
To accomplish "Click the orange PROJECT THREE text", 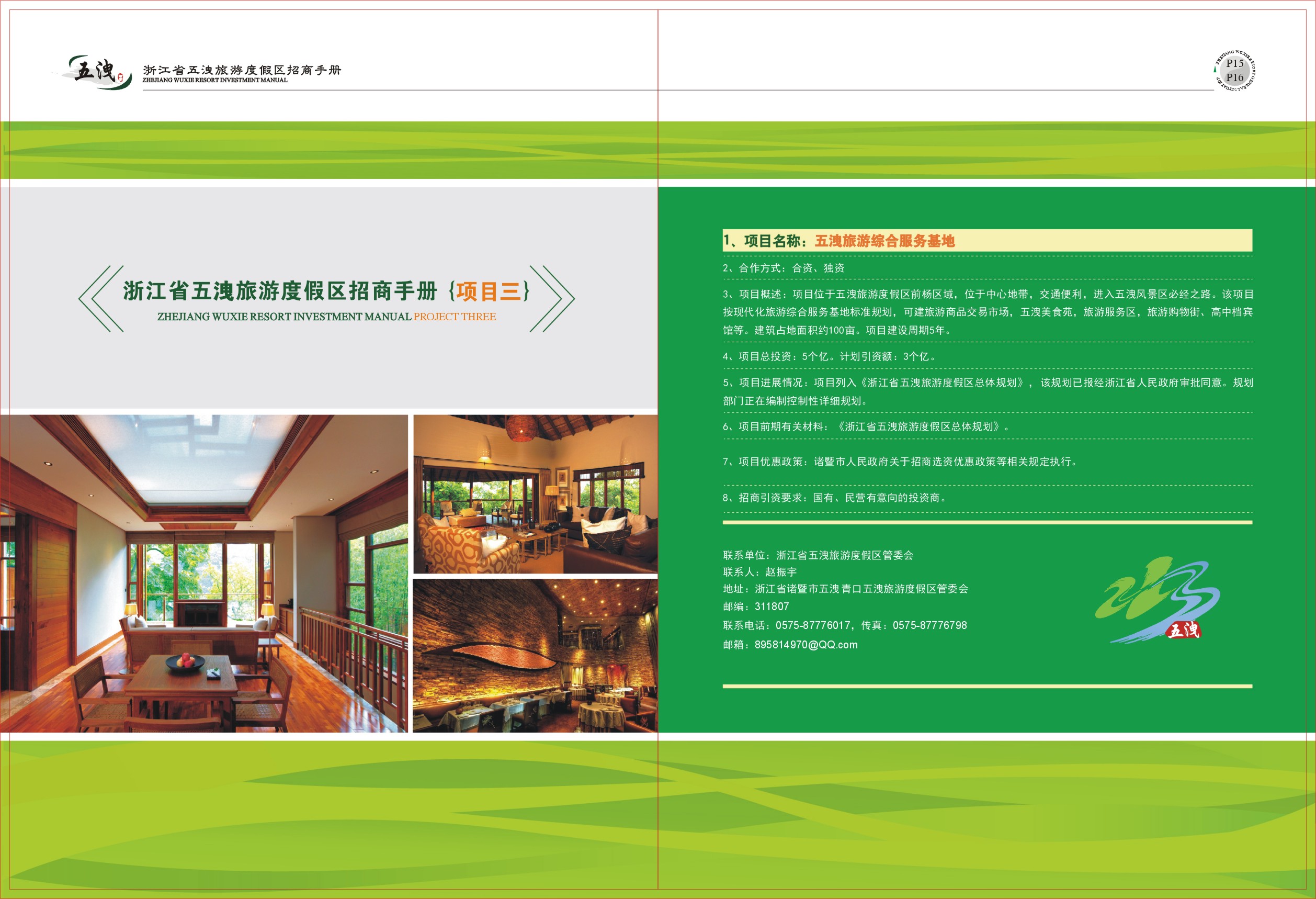I will [x=454, y=317].
